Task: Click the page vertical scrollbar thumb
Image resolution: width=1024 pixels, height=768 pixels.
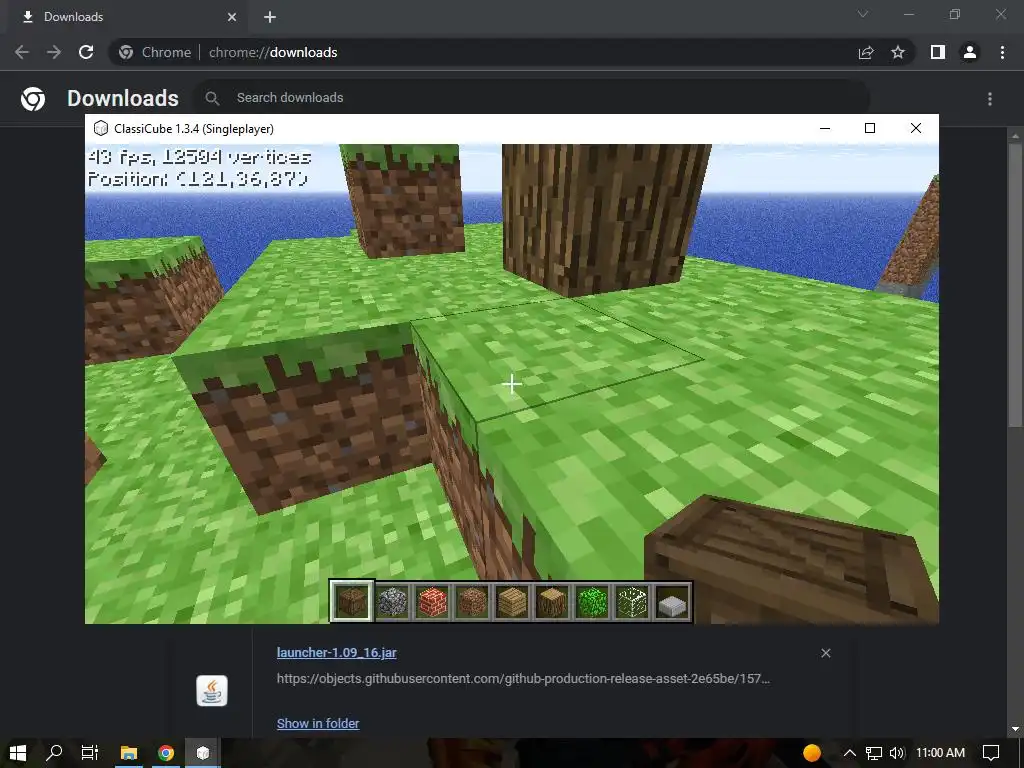Action: [1014, 285]
